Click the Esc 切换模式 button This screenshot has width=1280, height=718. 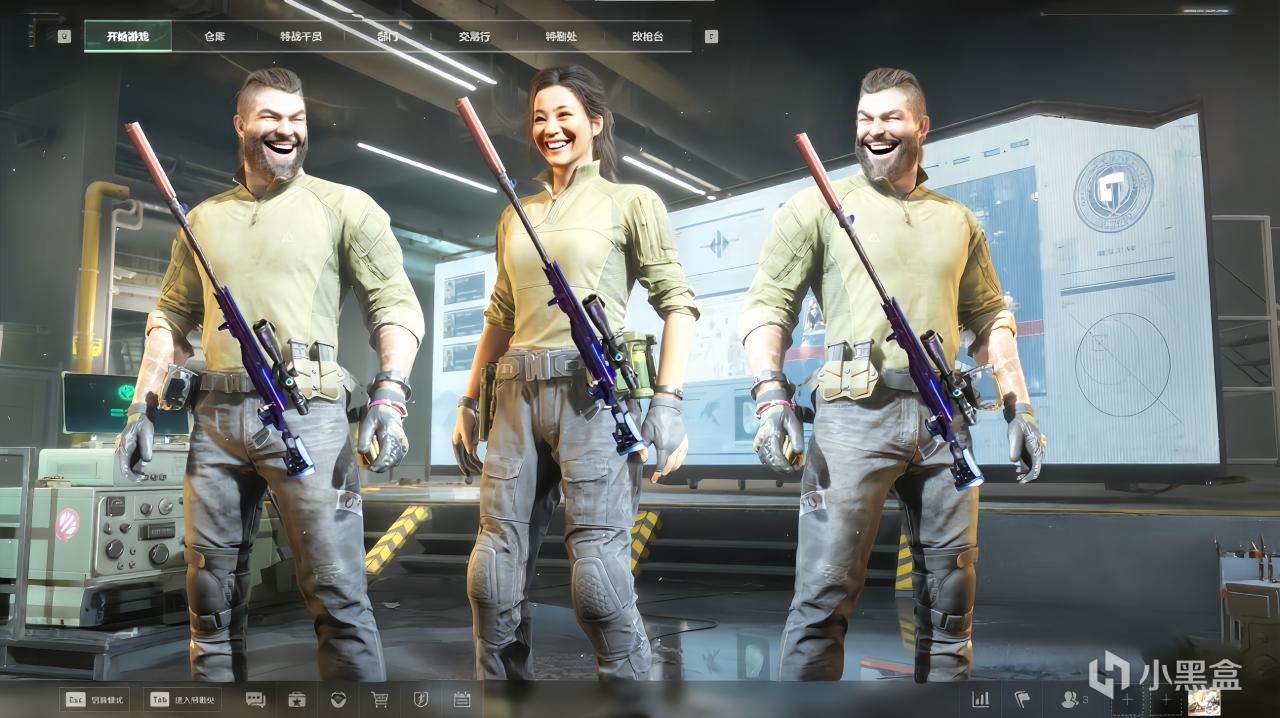click(x=94, y=699)
